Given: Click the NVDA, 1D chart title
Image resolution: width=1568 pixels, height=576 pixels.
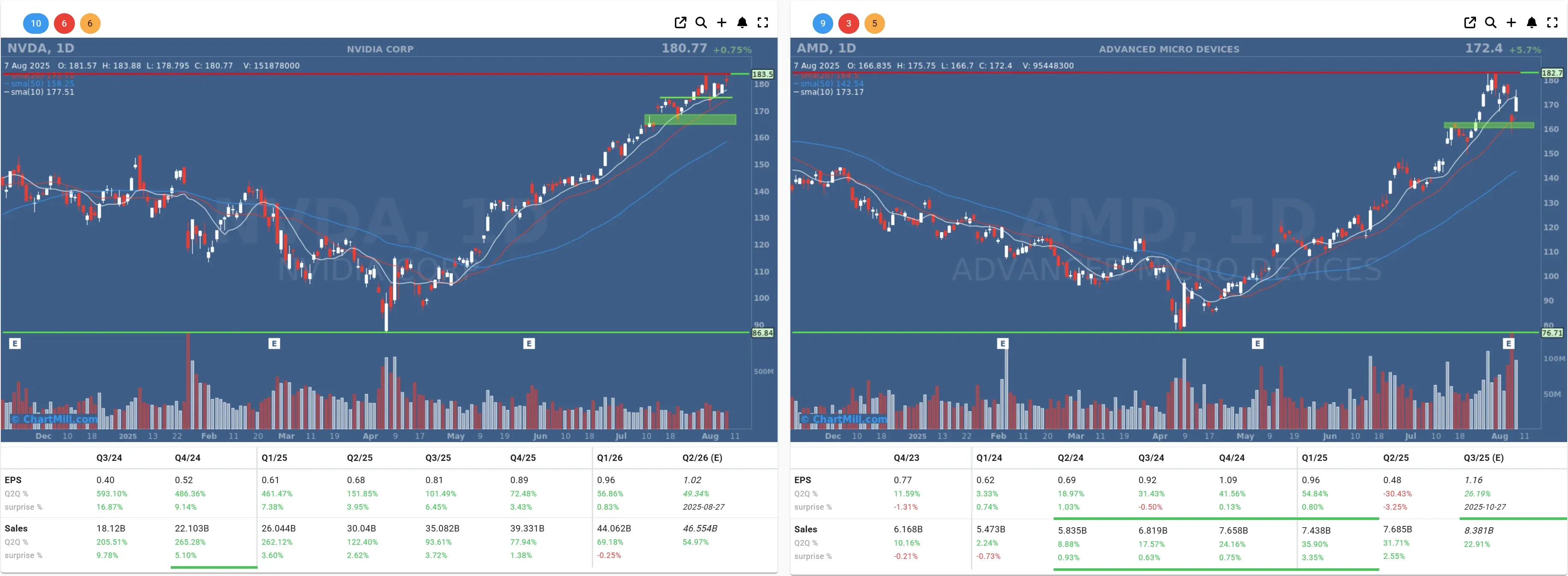Looking at the screenshot, I should click(x=41, y=48).
